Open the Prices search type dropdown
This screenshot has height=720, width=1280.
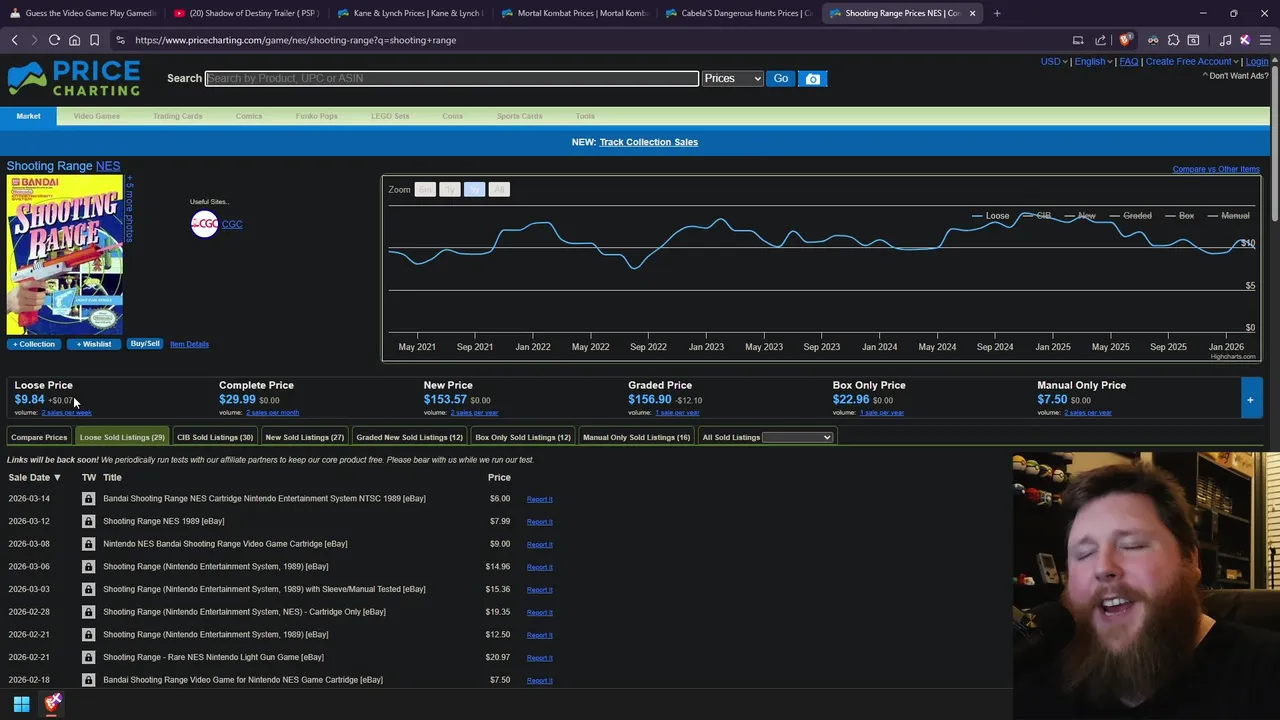click(732, 78)
